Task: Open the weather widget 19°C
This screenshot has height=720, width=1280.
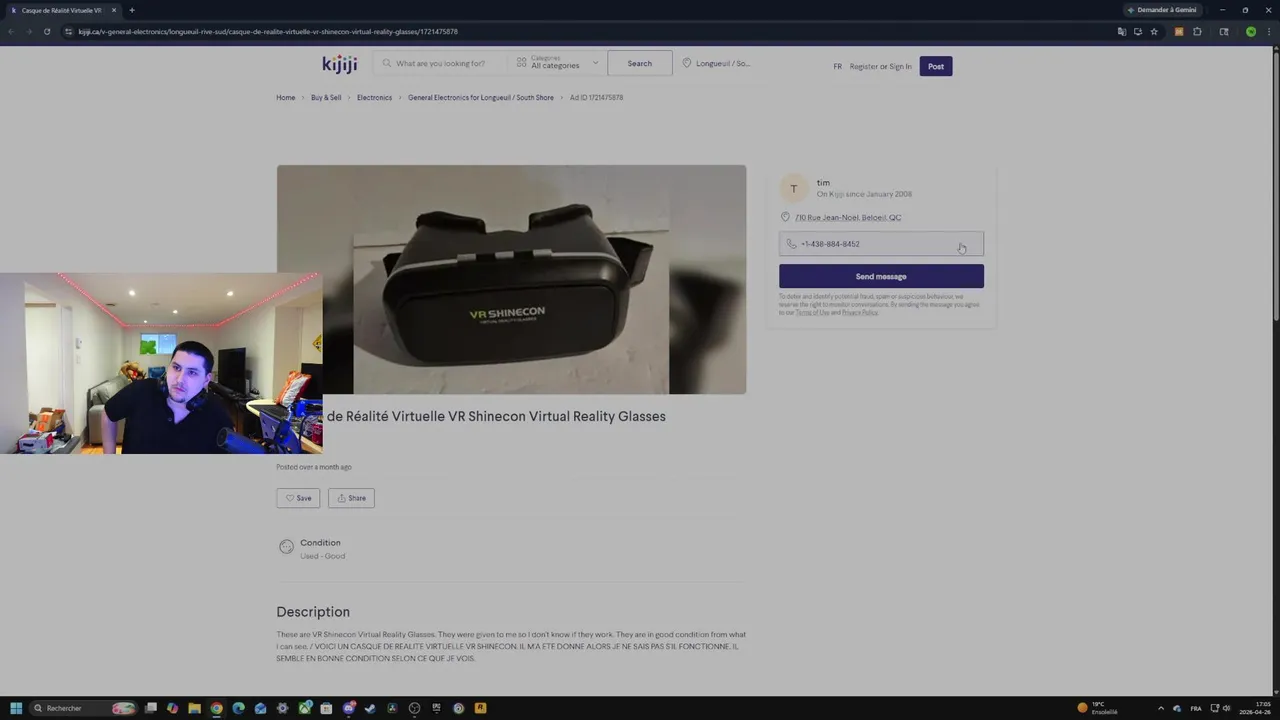Action: pyautogui.click(x=1096, y=708)
